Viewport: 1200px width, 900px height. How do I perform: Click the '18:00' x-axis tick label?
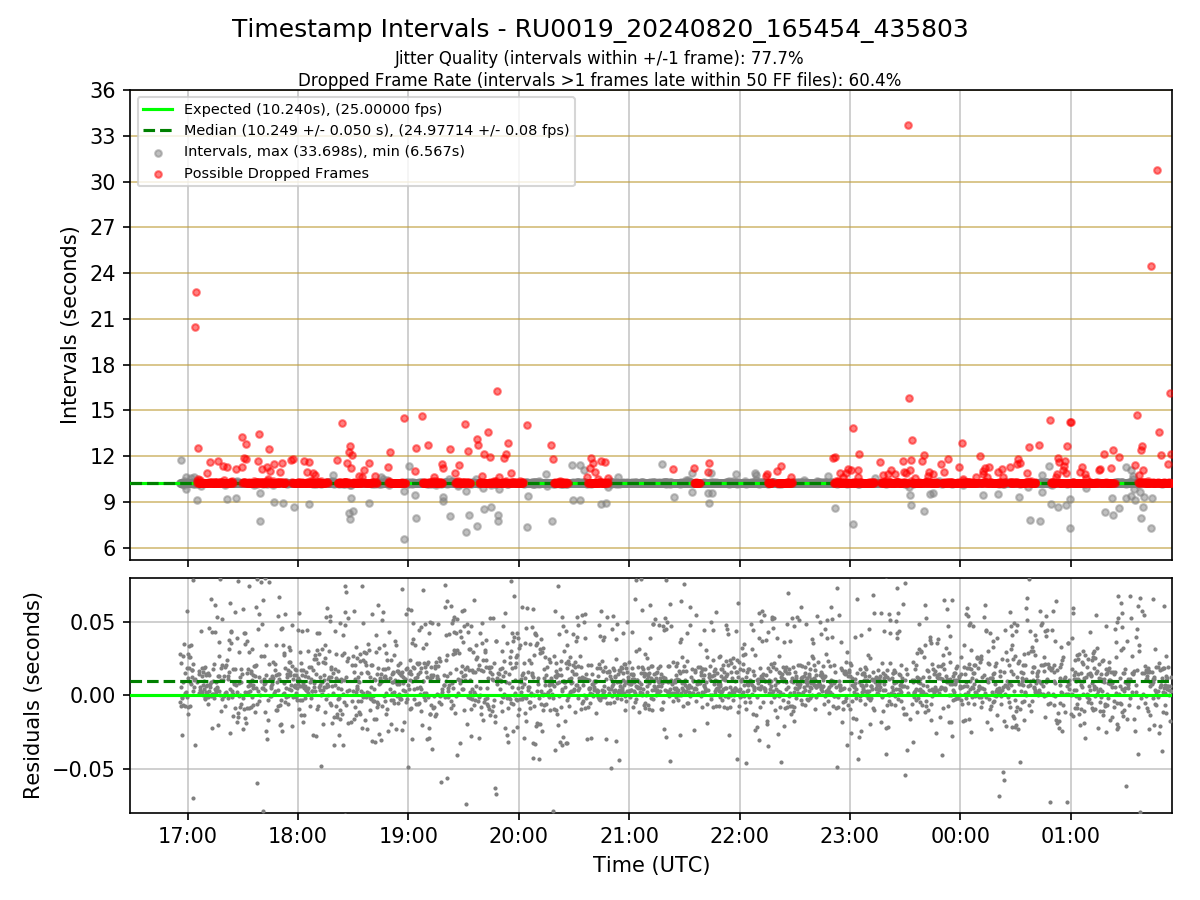[298, 833]
